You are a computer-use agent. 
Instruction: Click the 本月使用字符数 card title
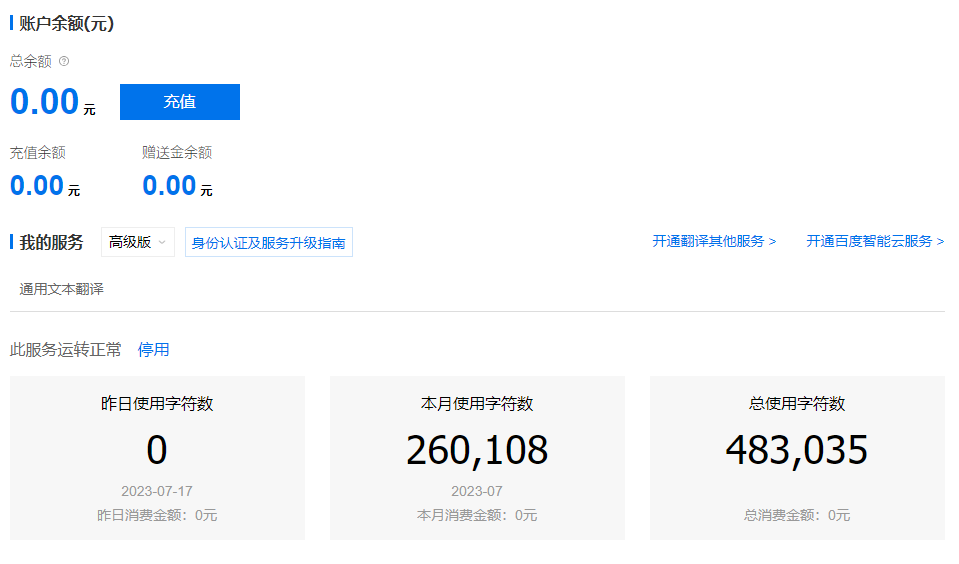(x=477, y=403)
